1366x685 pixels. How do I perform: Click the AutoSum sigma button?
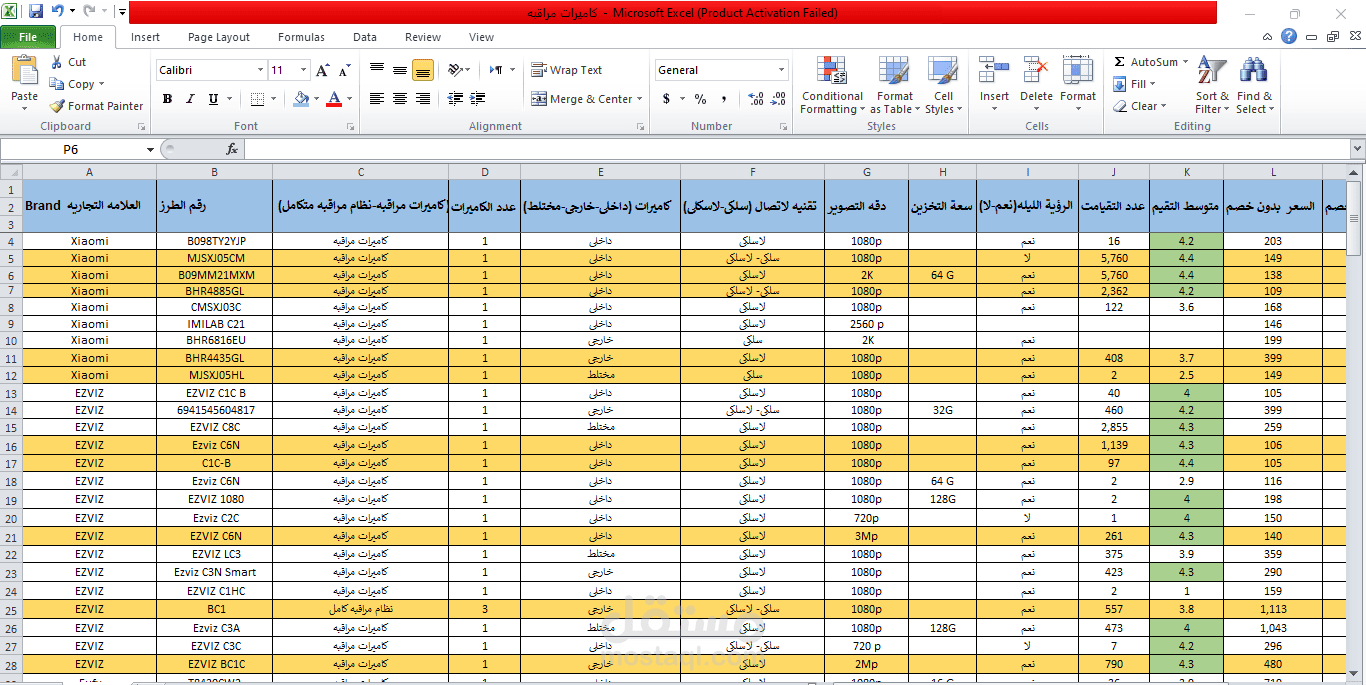[x=1146, y=62]
